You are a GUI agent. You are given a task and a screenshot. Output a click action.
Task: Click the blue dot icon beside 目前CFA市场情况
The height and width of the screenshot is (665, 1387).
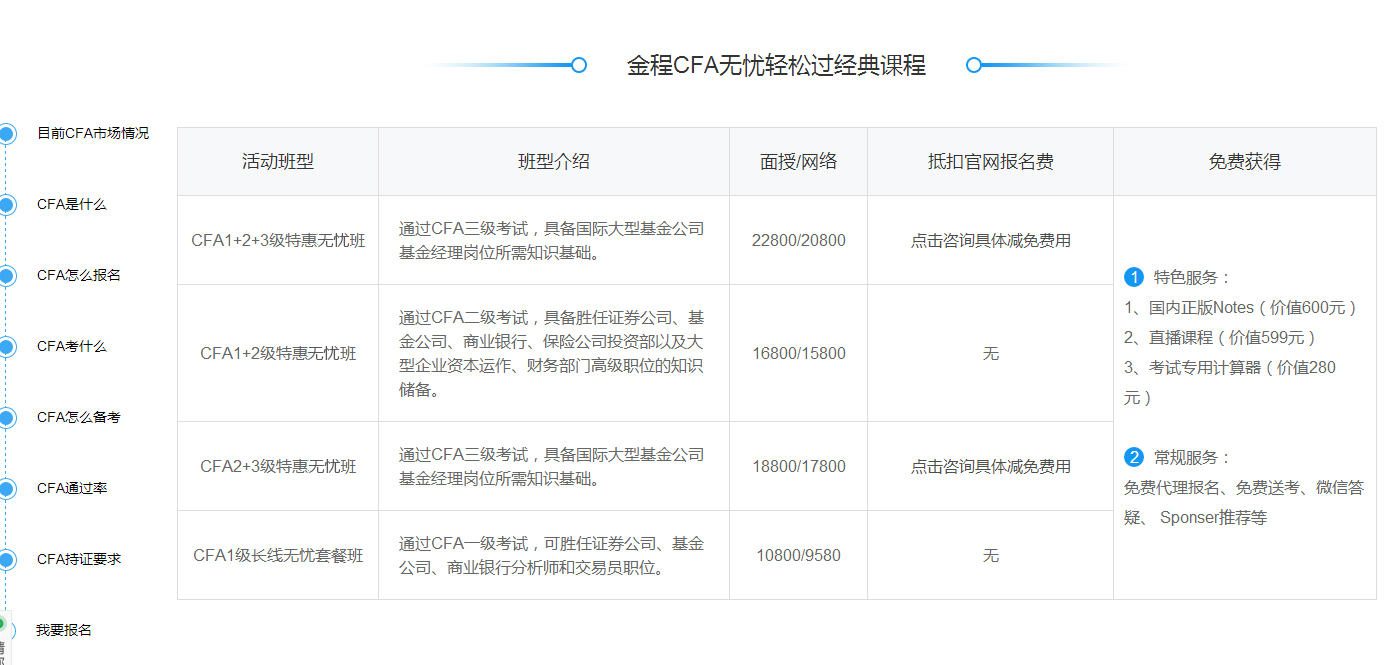point(8,133)
